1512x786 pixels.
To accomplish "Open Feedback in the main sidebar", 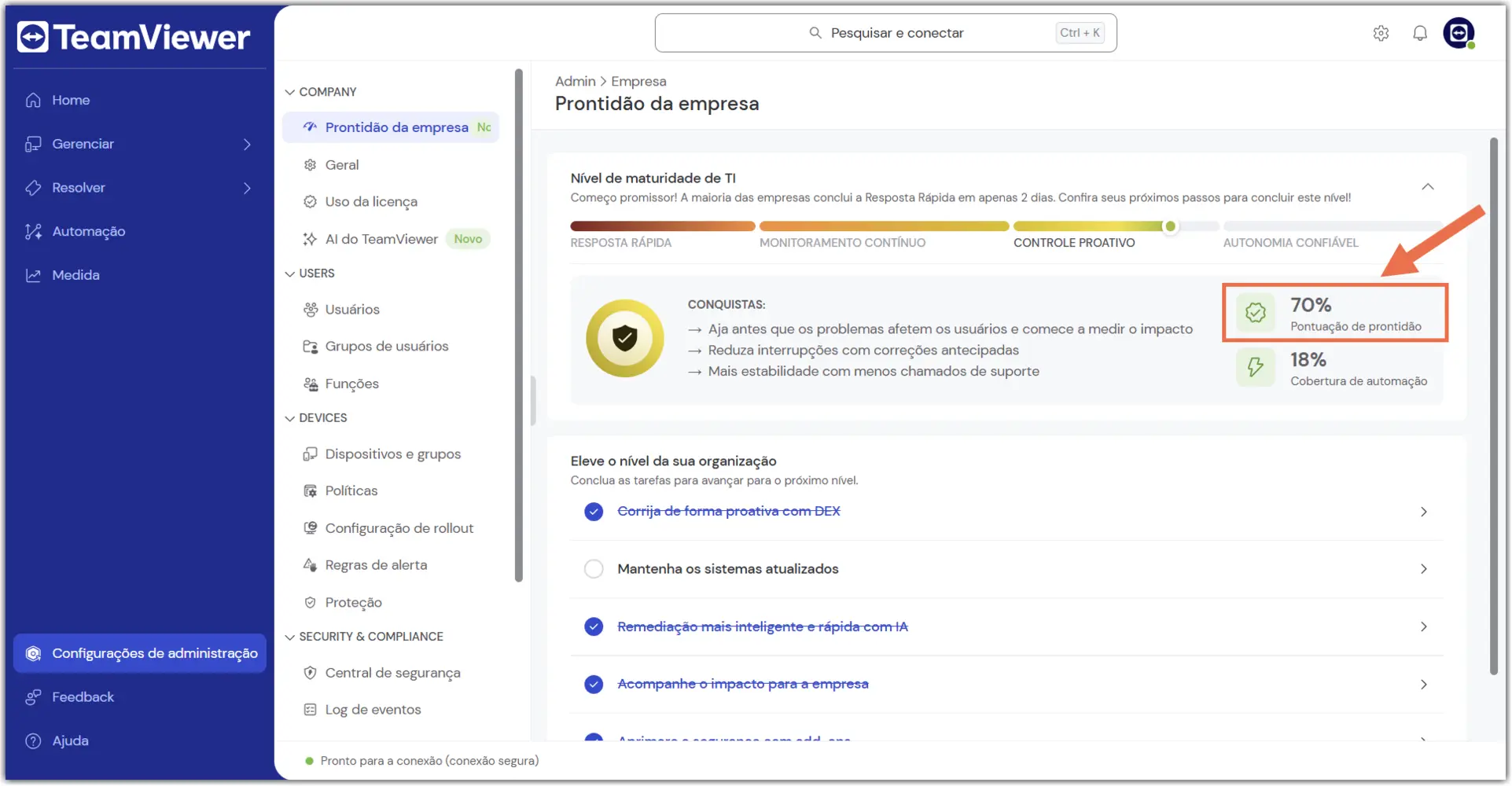I will pos(140,697).
